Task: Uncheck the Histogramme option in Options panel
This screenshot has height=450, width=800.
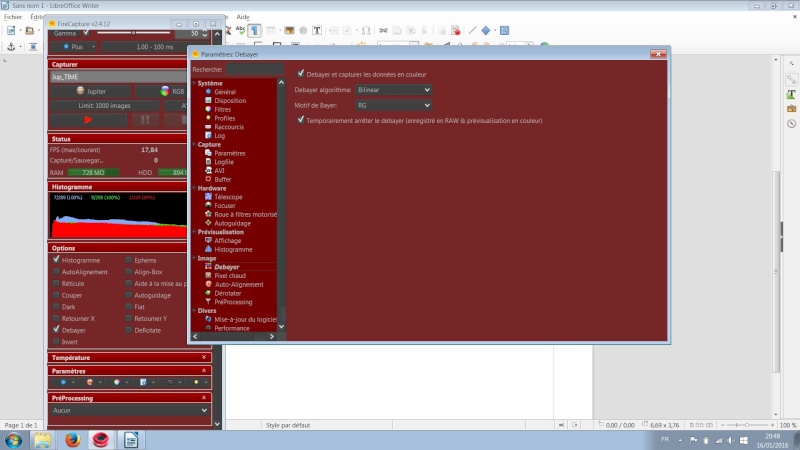Action: 56,260
